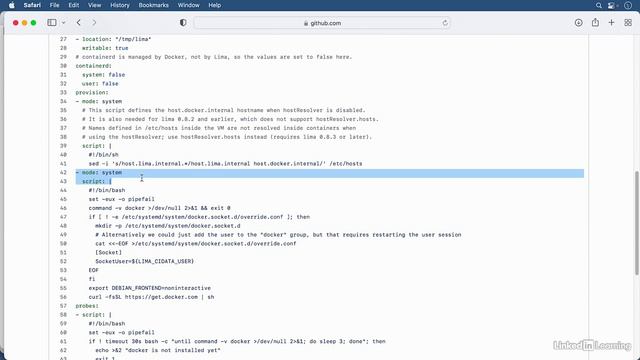Screen dimensions: 640x360
Task: Open Control Center in menu bar
Action: coord(611,5)
